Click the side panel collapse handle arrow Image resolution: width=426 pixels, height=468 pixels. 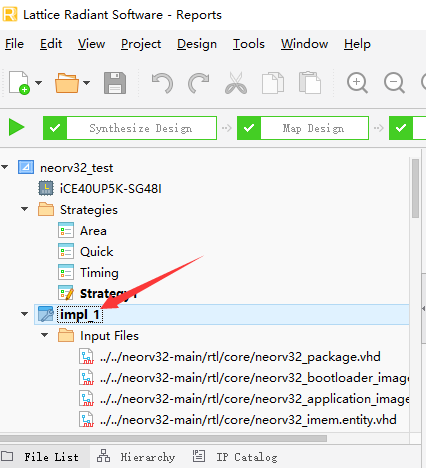tap(423, 309)
